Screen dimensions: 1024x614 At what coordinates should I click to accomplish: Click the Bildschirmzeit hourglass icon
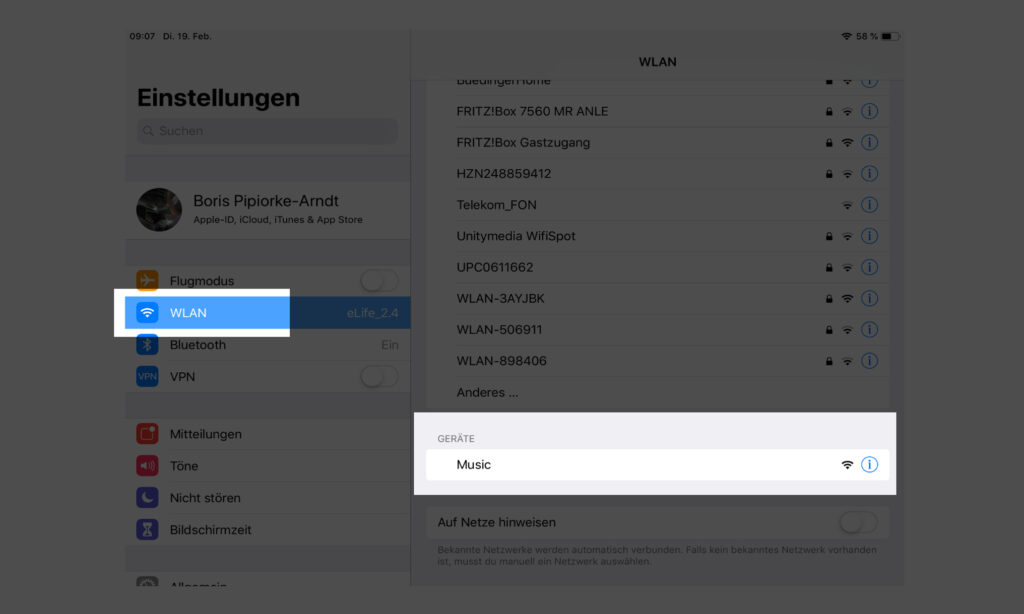[147, 530]
